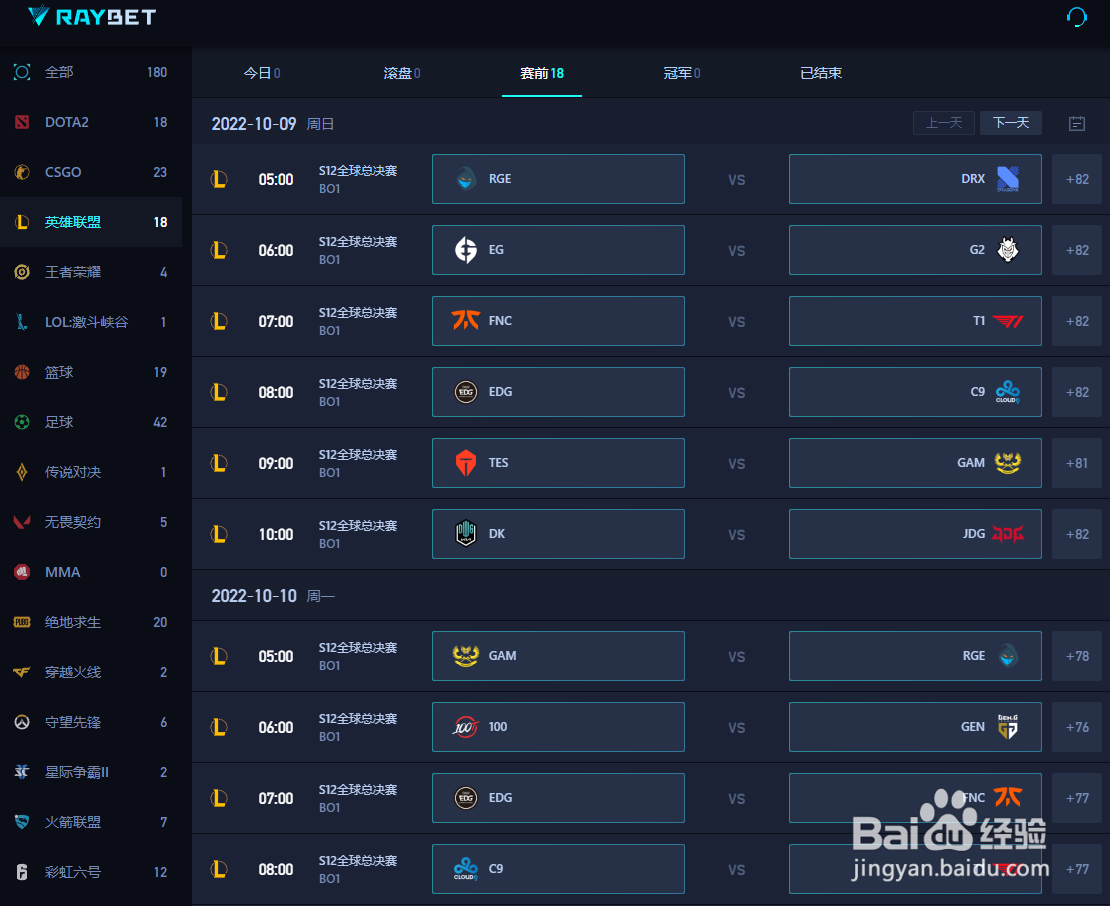Screen dimensions: 1110x906
Task: Click the CSGO icon in sidebar
Action: [x=22, y=172]
